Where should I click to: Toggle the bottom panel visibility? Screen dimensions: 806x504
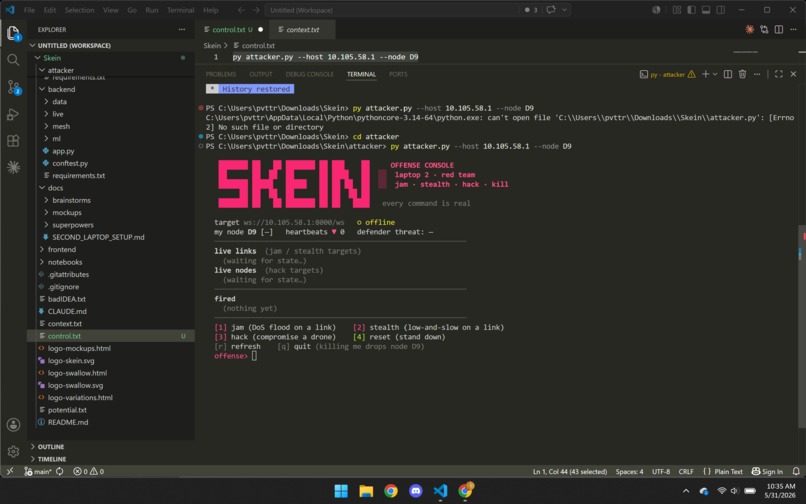pos(706,10)
